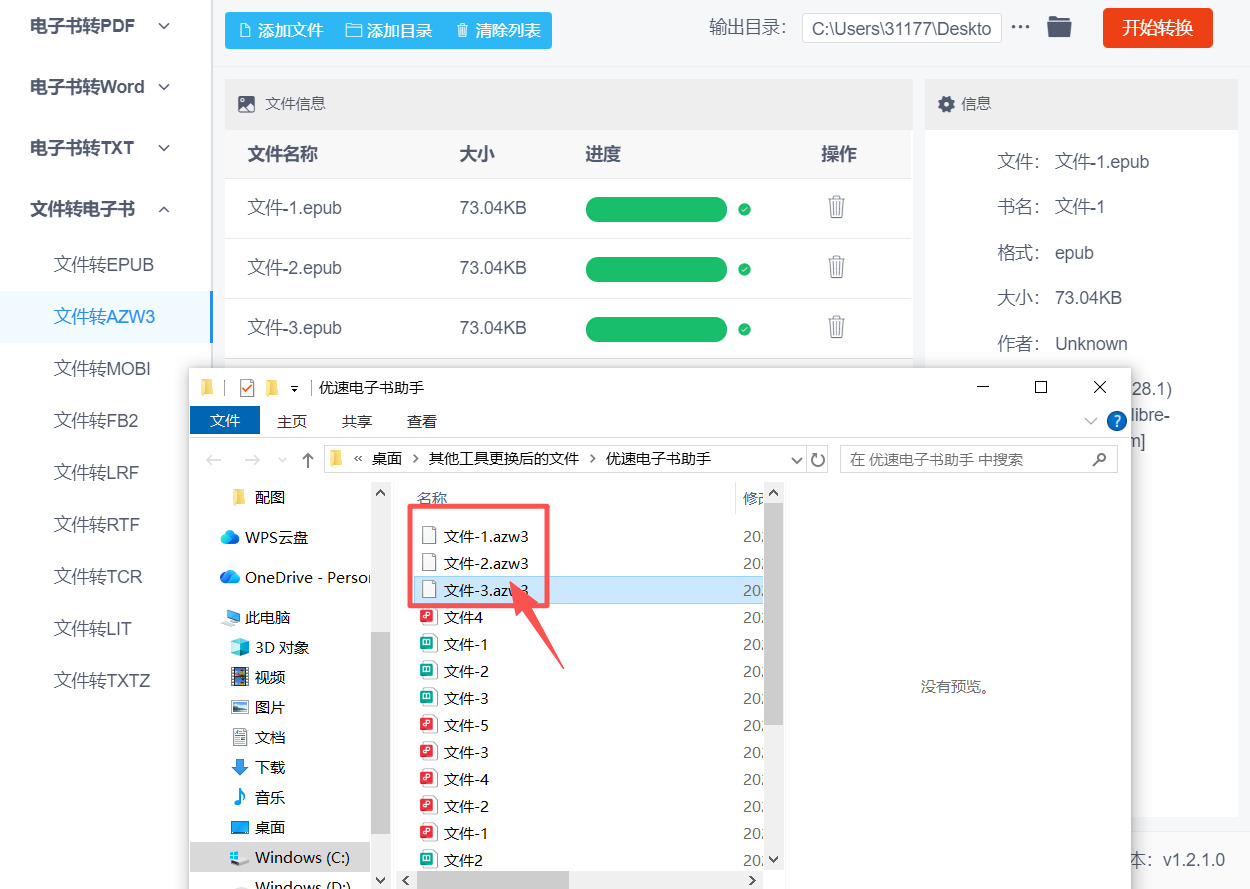Screen dimensions: 1250x889
Task: Open the recent locations dropdown arrow
Action: point(281,461)
